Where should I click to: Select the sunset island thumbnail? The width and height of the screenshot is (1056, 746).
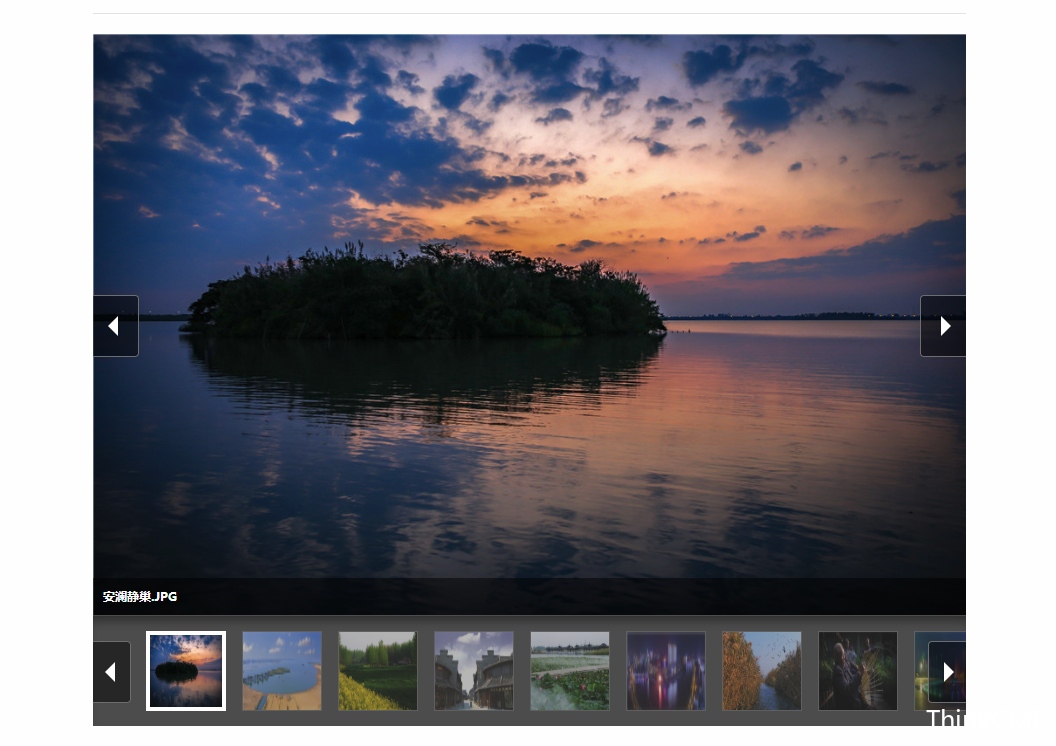(x=186, y=671)
